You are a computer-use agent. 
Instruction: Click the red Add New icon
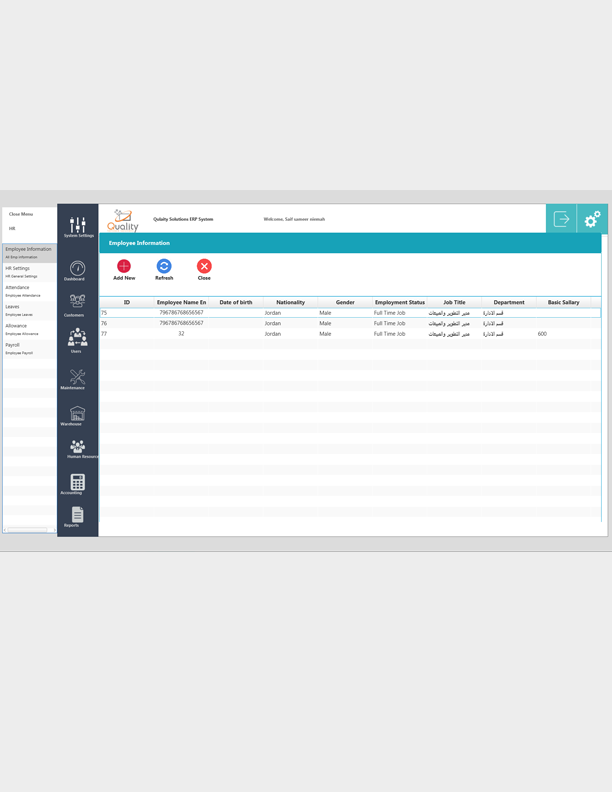pyautogui.click(x=124, y=266)
